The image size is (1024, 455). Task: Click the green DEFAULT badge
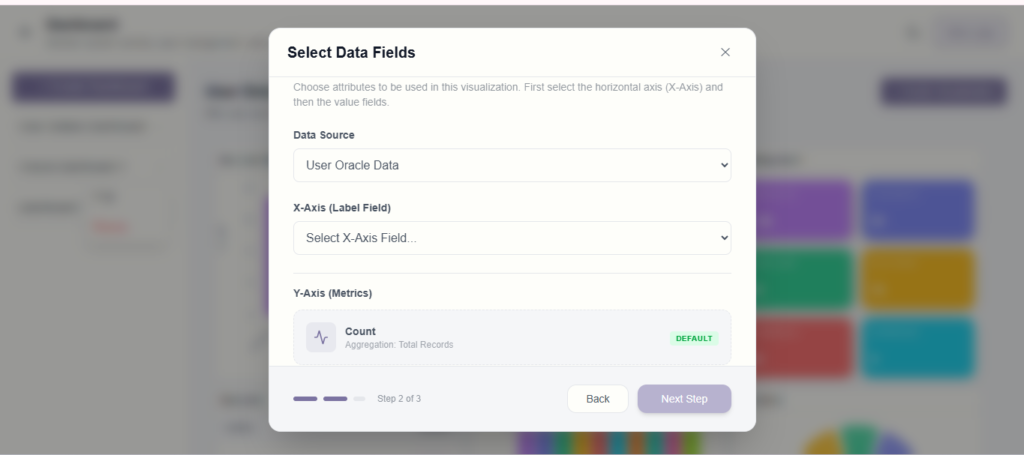694,338
